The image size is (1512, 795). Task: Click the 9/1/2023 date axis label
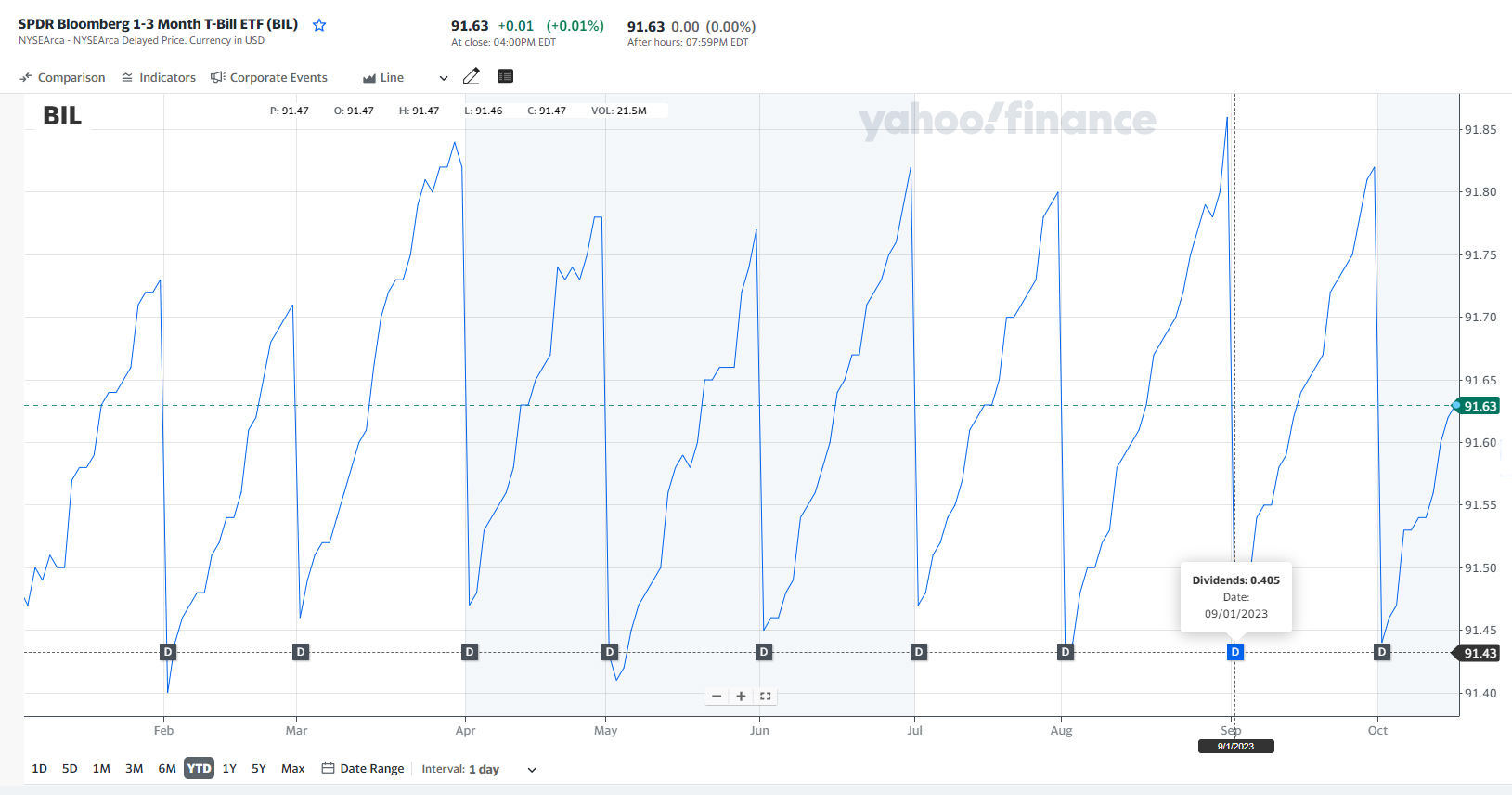tap(1235, 746)
